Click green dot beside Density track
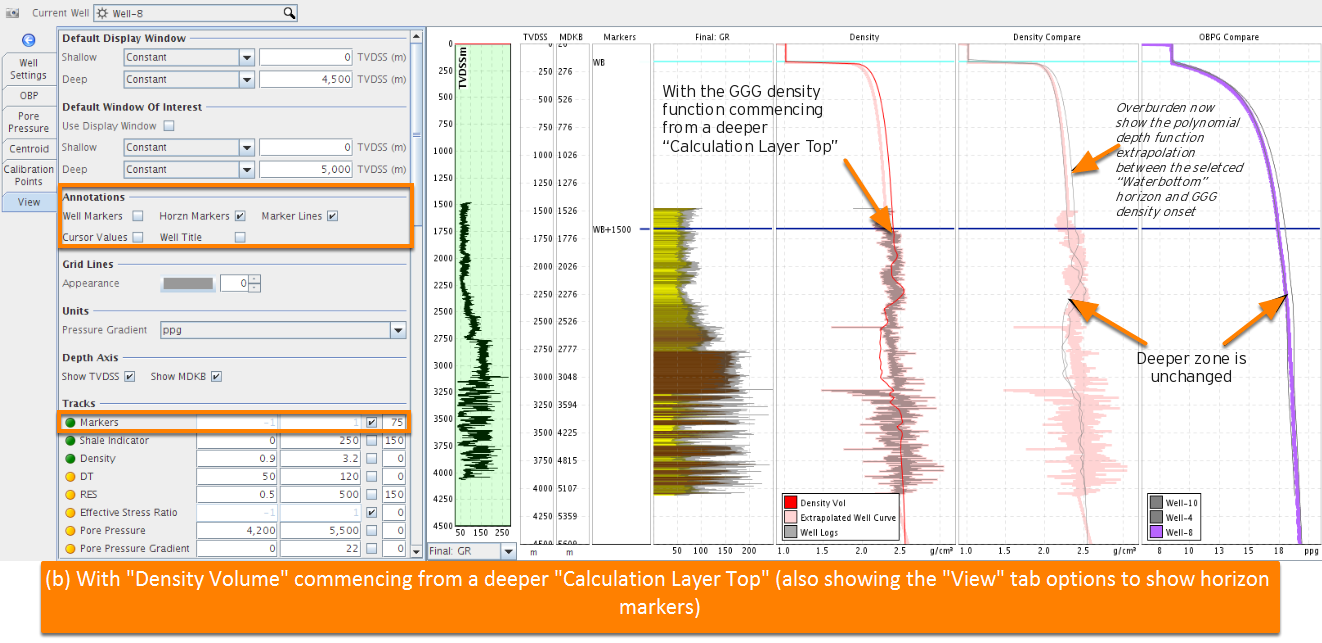Screen dimensions: 1322x643 [70, 459]
